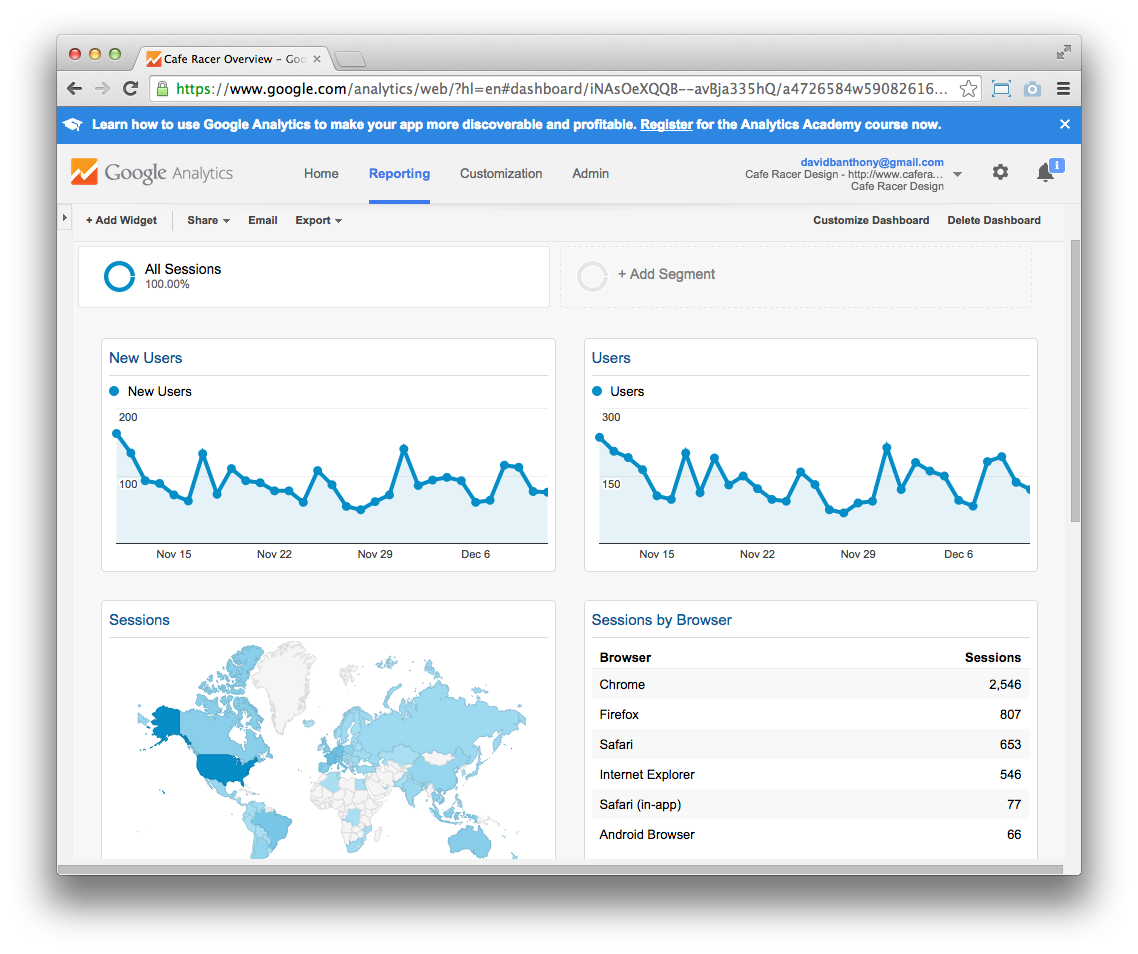Expand the left sidebar arrow
The width and height of the screenshot is (1138, 954).
click(65, 218)
